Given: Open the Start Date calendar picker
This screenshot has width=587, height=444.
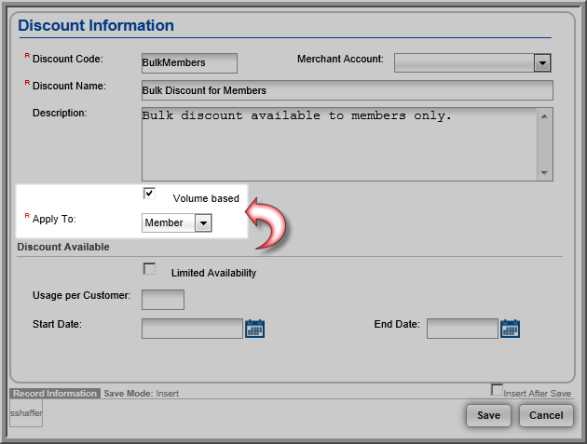Looking at the screenshot, I should click(x=255, y=329).
